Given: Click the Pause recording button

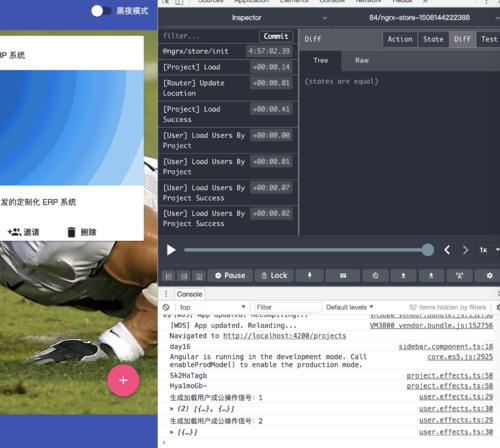Looking at the screenshot, I should pos(230,276).
